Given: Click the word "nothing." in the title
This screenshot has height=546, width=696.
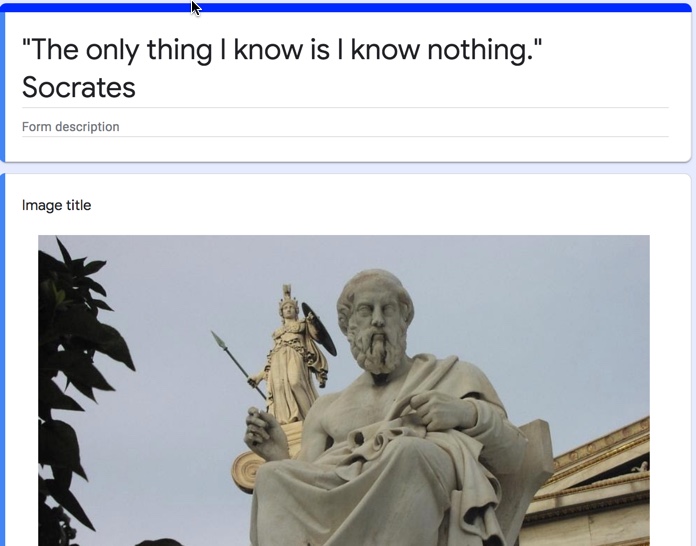Looking at the screenshot, I should [485, 50].
